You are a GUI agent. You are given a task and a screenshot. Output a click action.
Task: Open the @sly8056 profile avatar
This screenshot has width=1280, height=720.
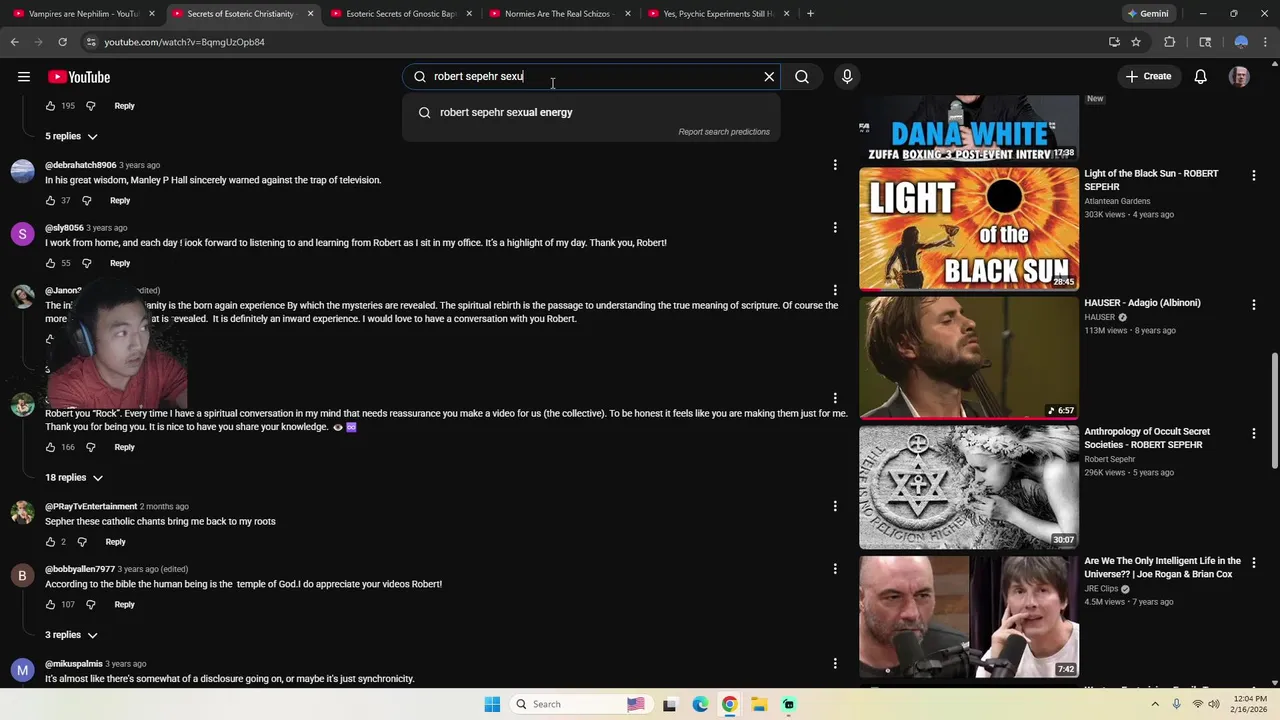[x=22, y=234]
